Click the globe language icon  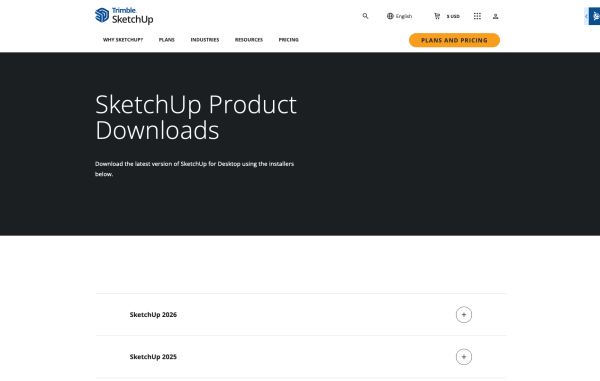click(390, 16)
